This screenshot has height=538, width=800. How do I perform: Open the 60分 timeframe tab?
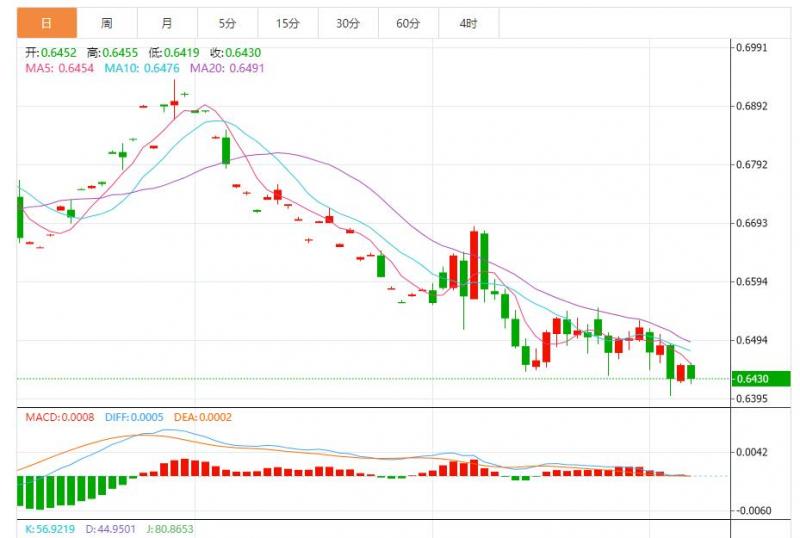pyautogui.click(x=408, y=23)
